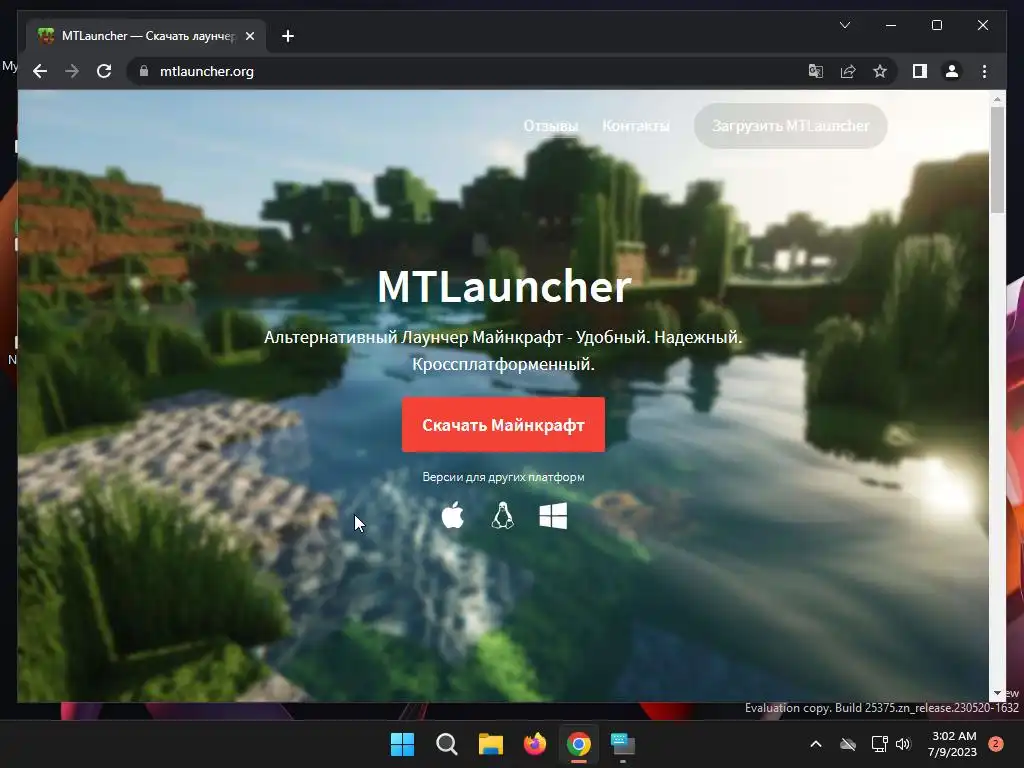Image resolution: width=1024 pixels, height=768 pixels.
Task: Open the notification badge showing 2
Action: coord(996,744)
